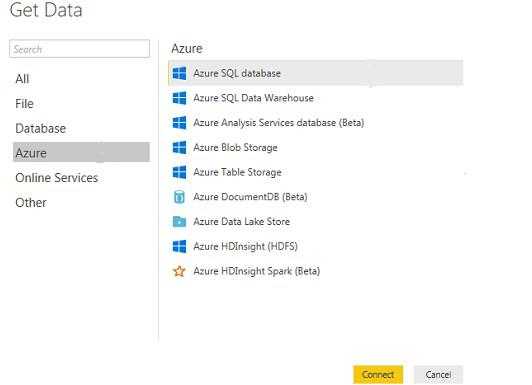The width and height of the screenshot is (532, 385).
Task: Pick "Azure Blob Storage" entry
Action: [235, 148]
